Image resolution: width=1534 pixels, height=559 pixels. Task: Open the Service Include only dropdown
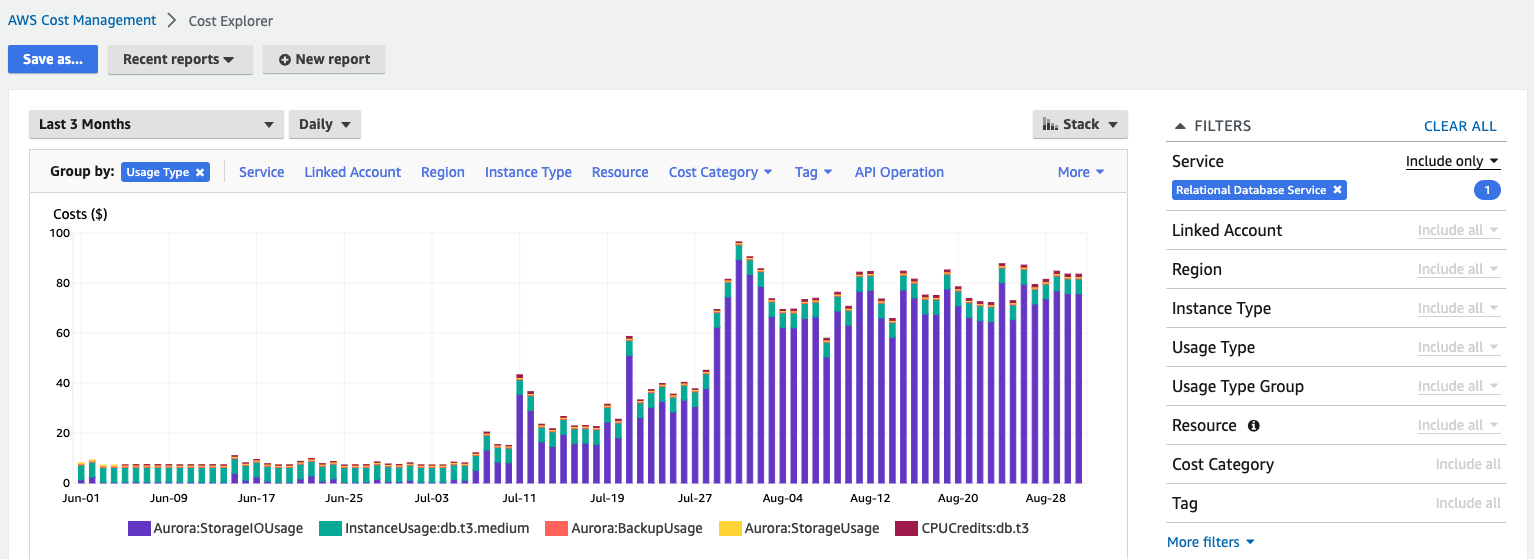[x=1452, y=161]
